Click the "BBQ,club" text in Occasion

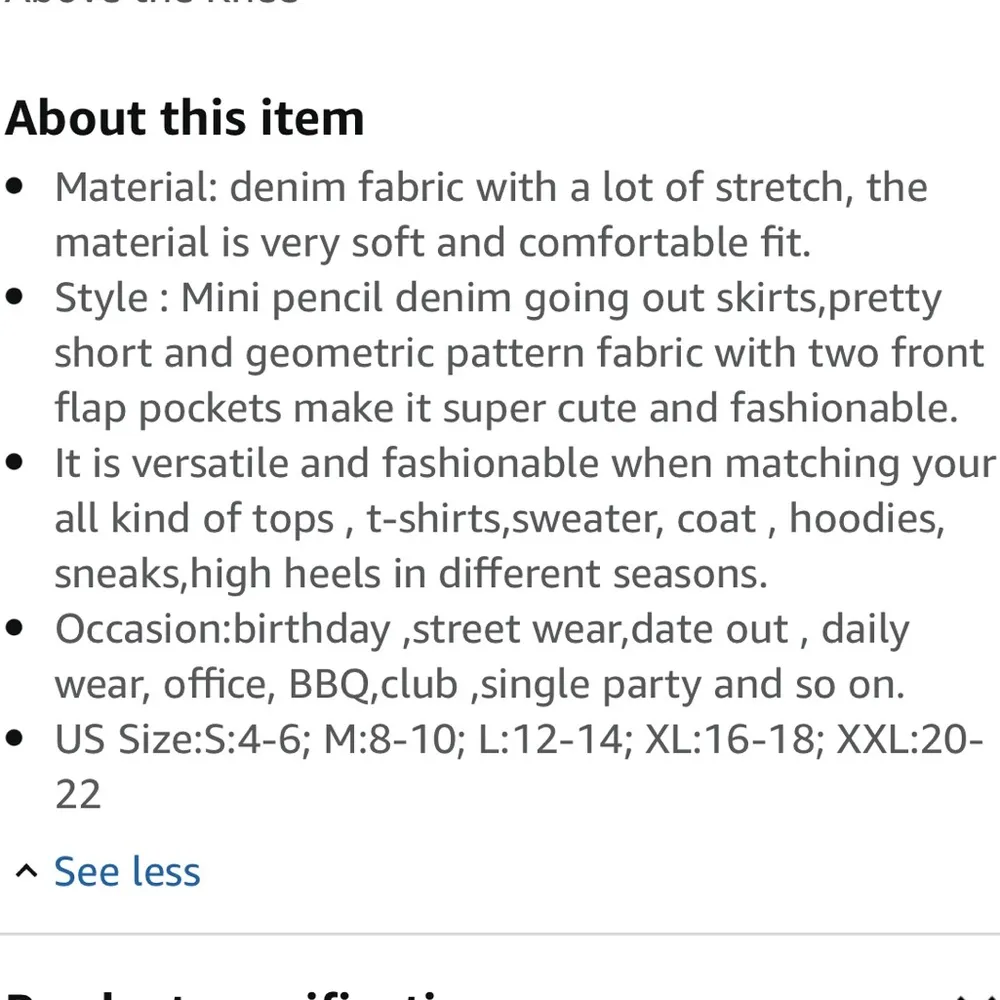click(373, 684)
